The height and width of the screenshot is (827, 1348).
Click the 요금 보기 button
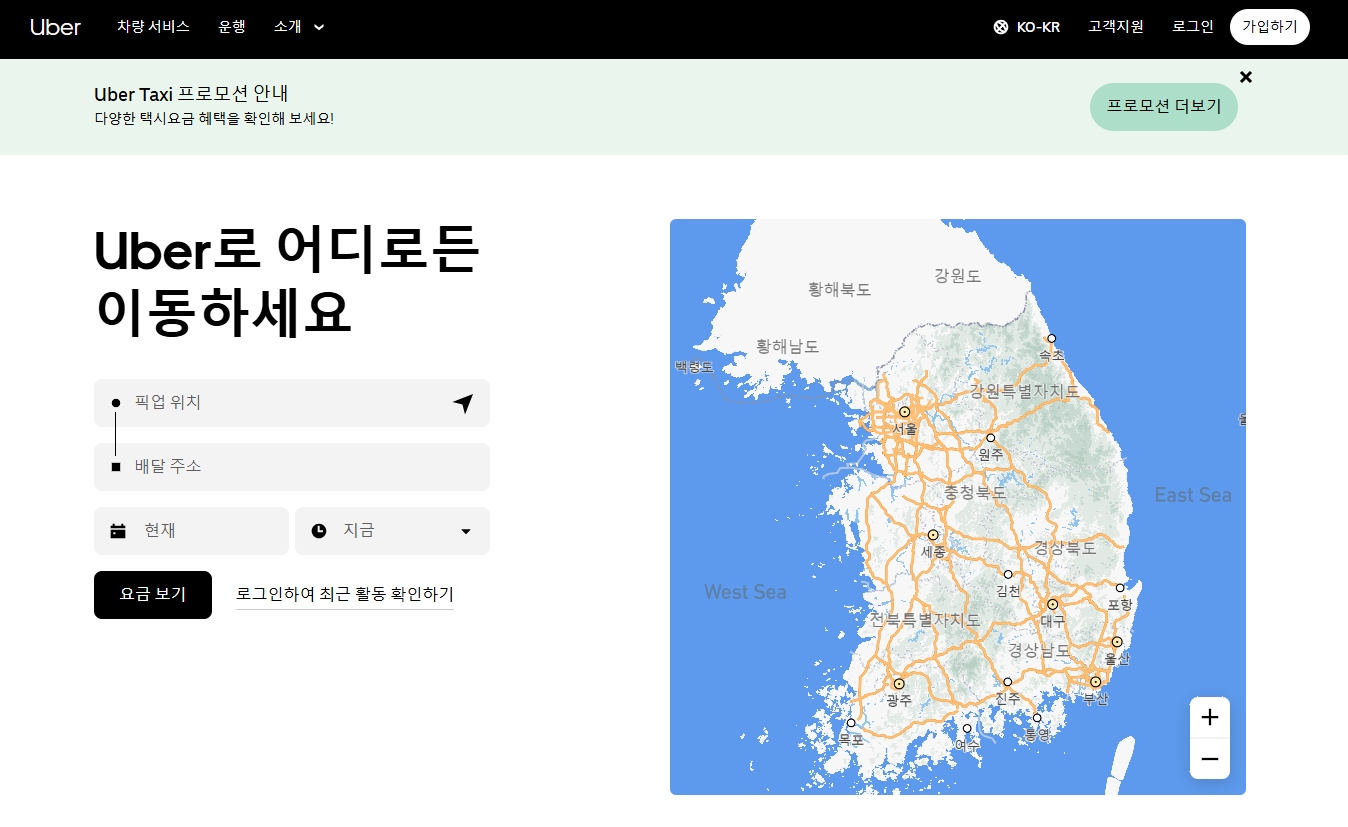pos(153,595)
